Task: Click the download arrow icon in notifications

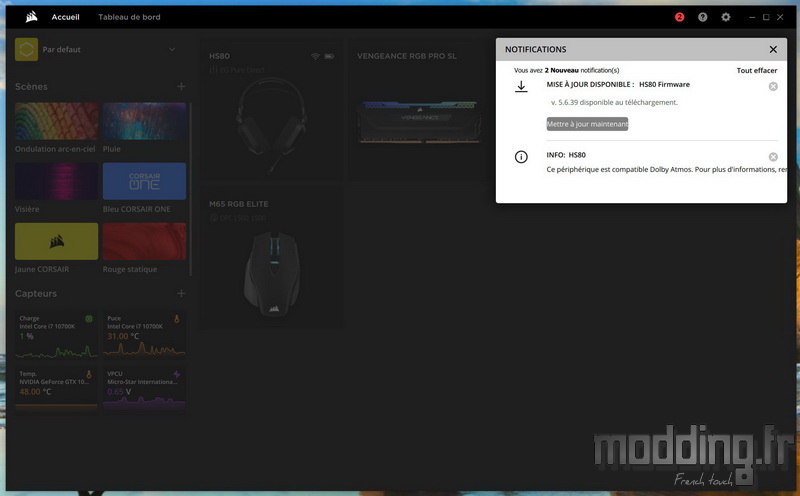Action: pyautogui.click(x=521, y=86)
